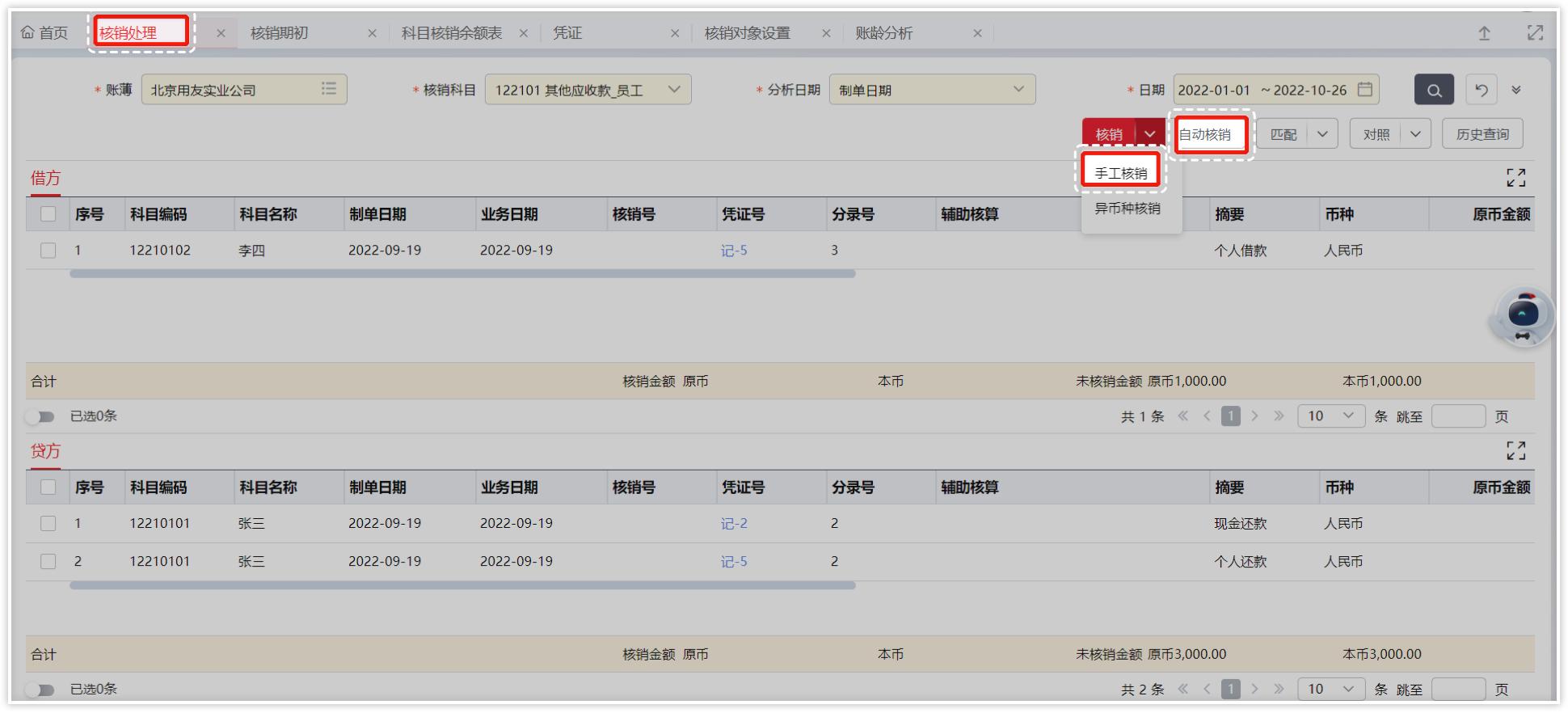1568x713 pixels.
Task: Switch to the 核销对象设置 tab
Action: [747, 33]
